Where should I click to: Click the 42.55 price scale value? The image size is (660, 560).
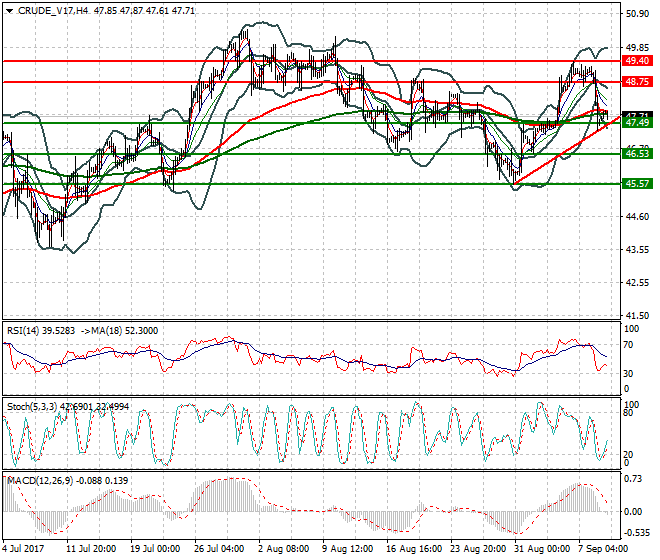[637, 282]
